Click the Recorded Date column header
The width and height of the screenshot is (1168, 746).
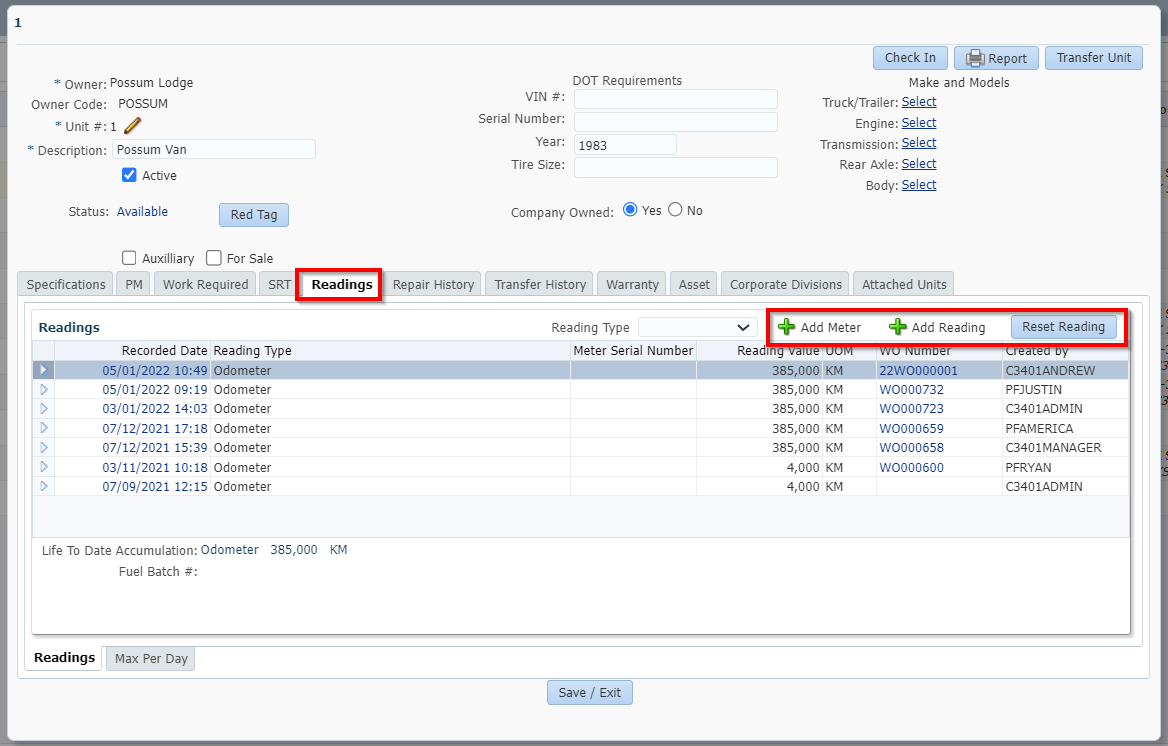coord(165,350)
